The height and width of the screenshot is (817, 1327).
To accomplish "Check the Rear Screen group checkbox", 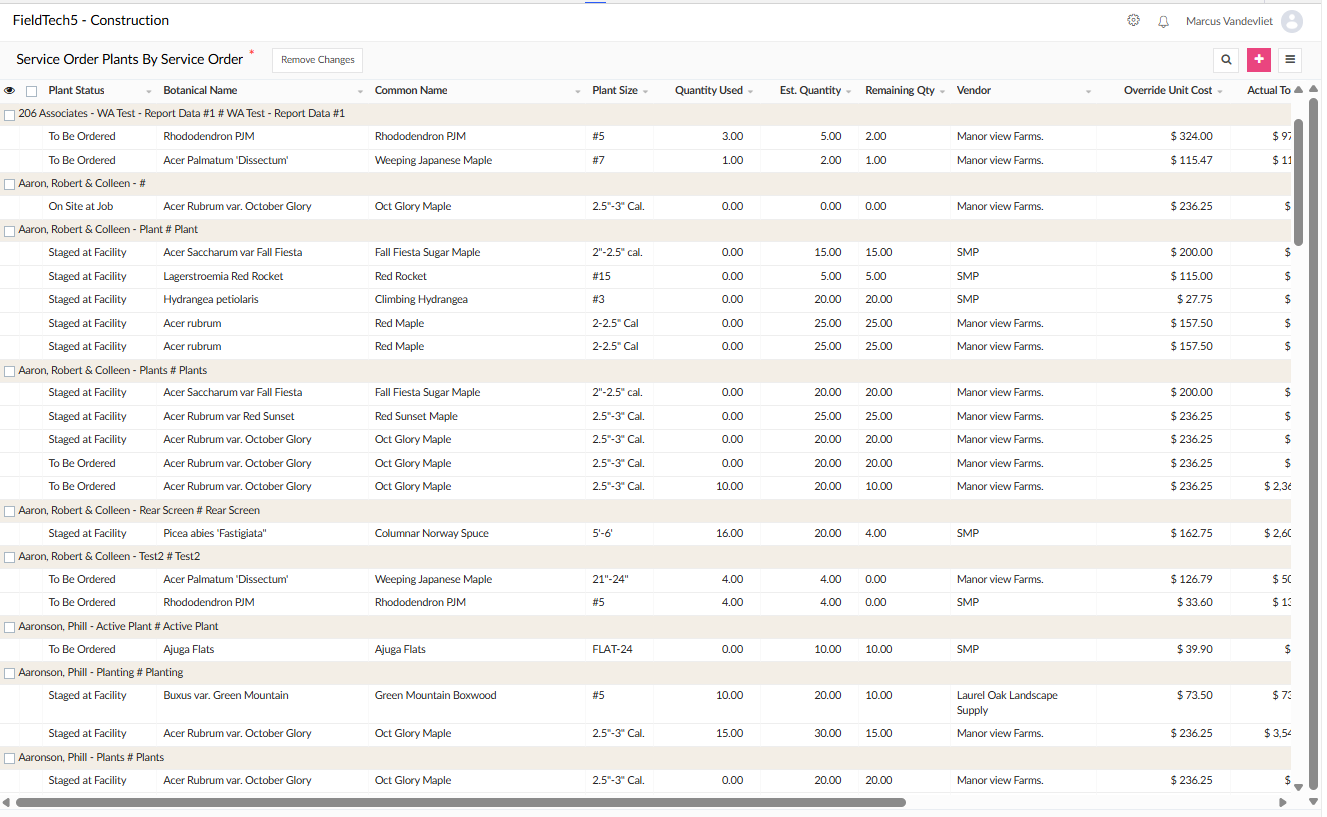I will coord(9,511).
